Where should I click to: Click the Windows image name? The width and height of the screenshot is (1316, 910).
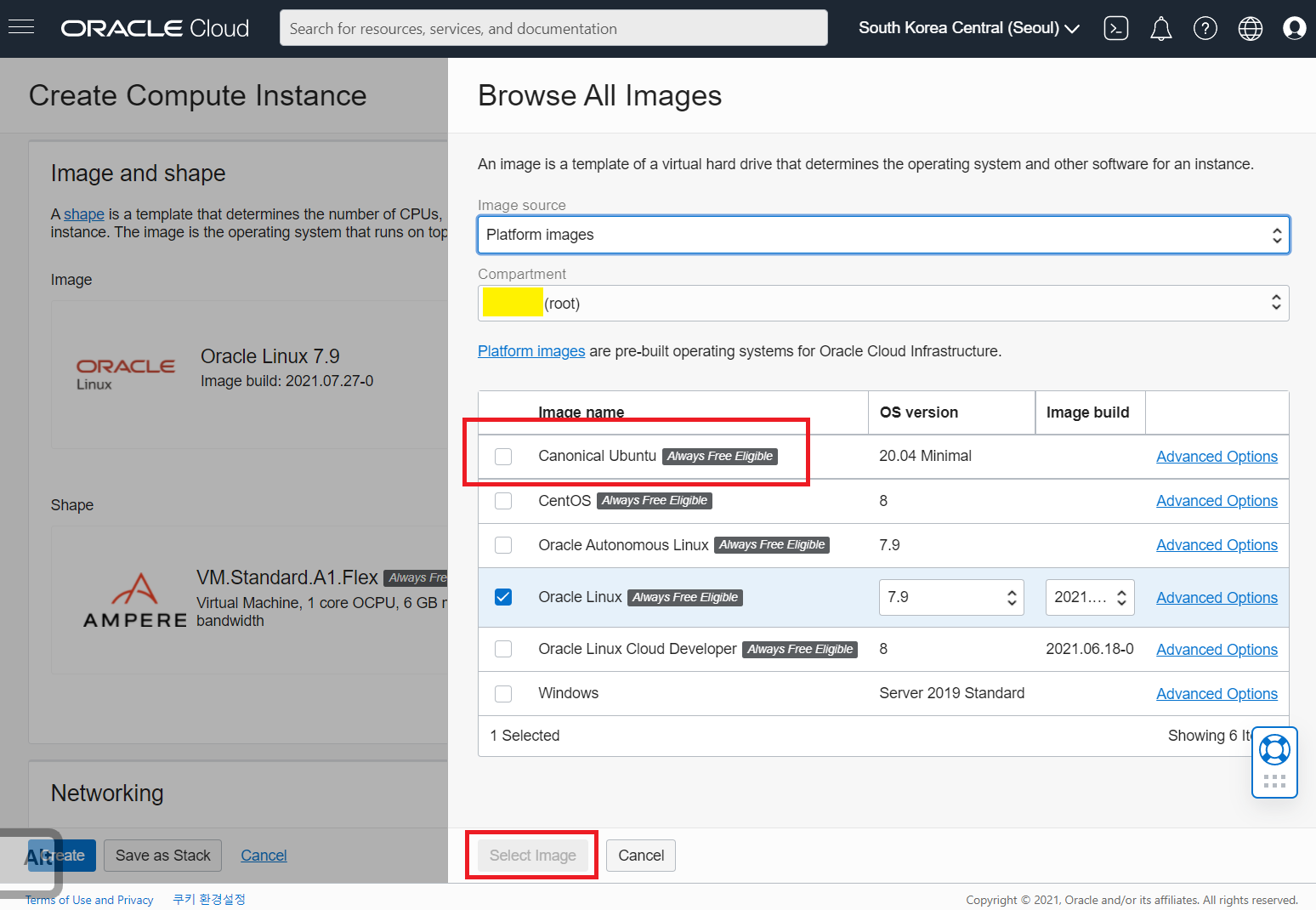tap(569, 693)
